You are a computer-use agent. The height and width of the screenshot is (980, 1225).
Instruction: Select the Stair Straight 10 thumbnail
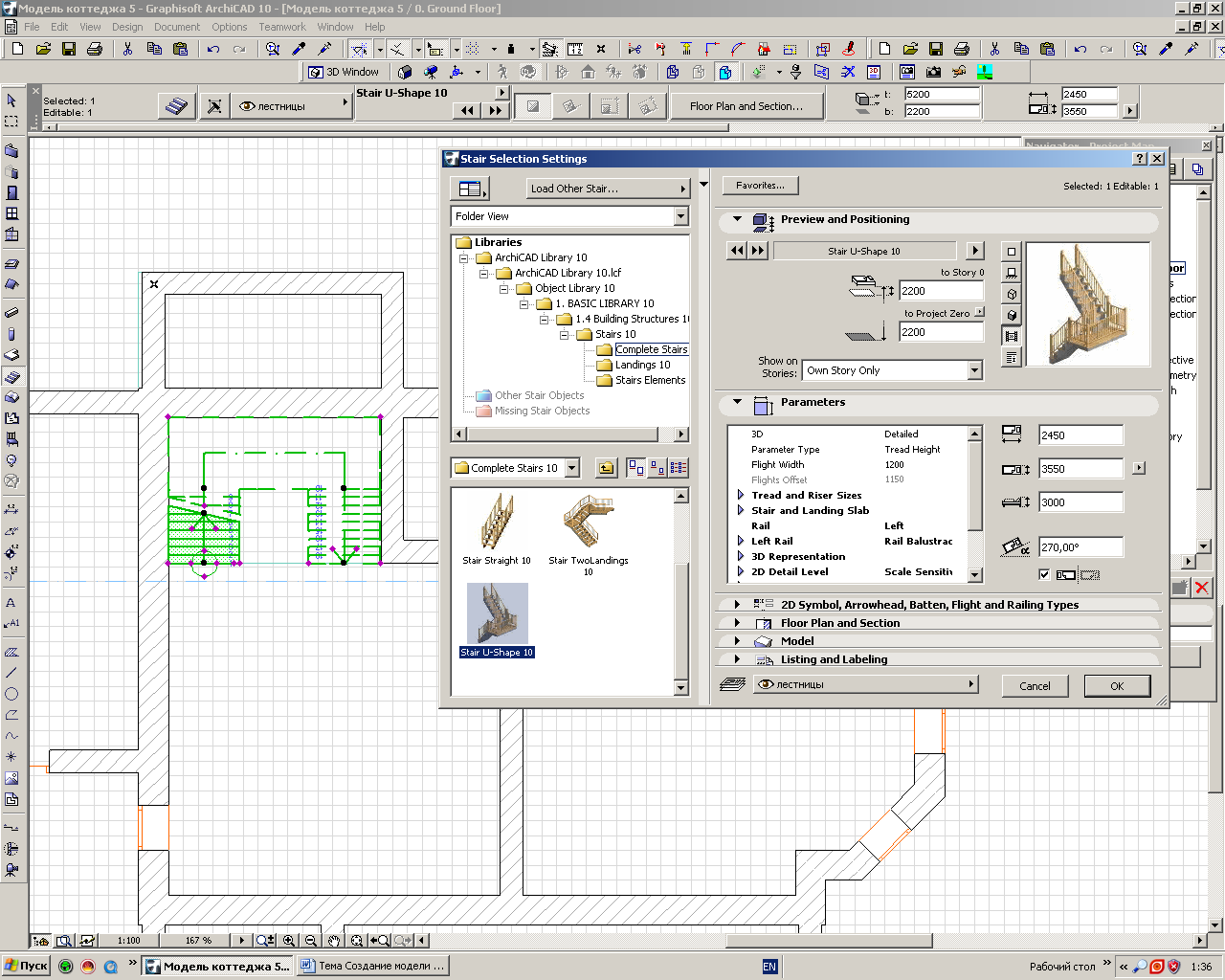[x=497, y=528]
